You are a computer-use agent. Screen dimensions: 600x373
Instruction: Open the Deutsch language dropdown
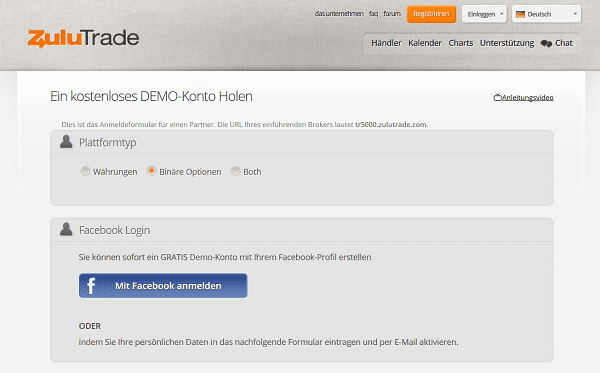(x=546, y=14)
